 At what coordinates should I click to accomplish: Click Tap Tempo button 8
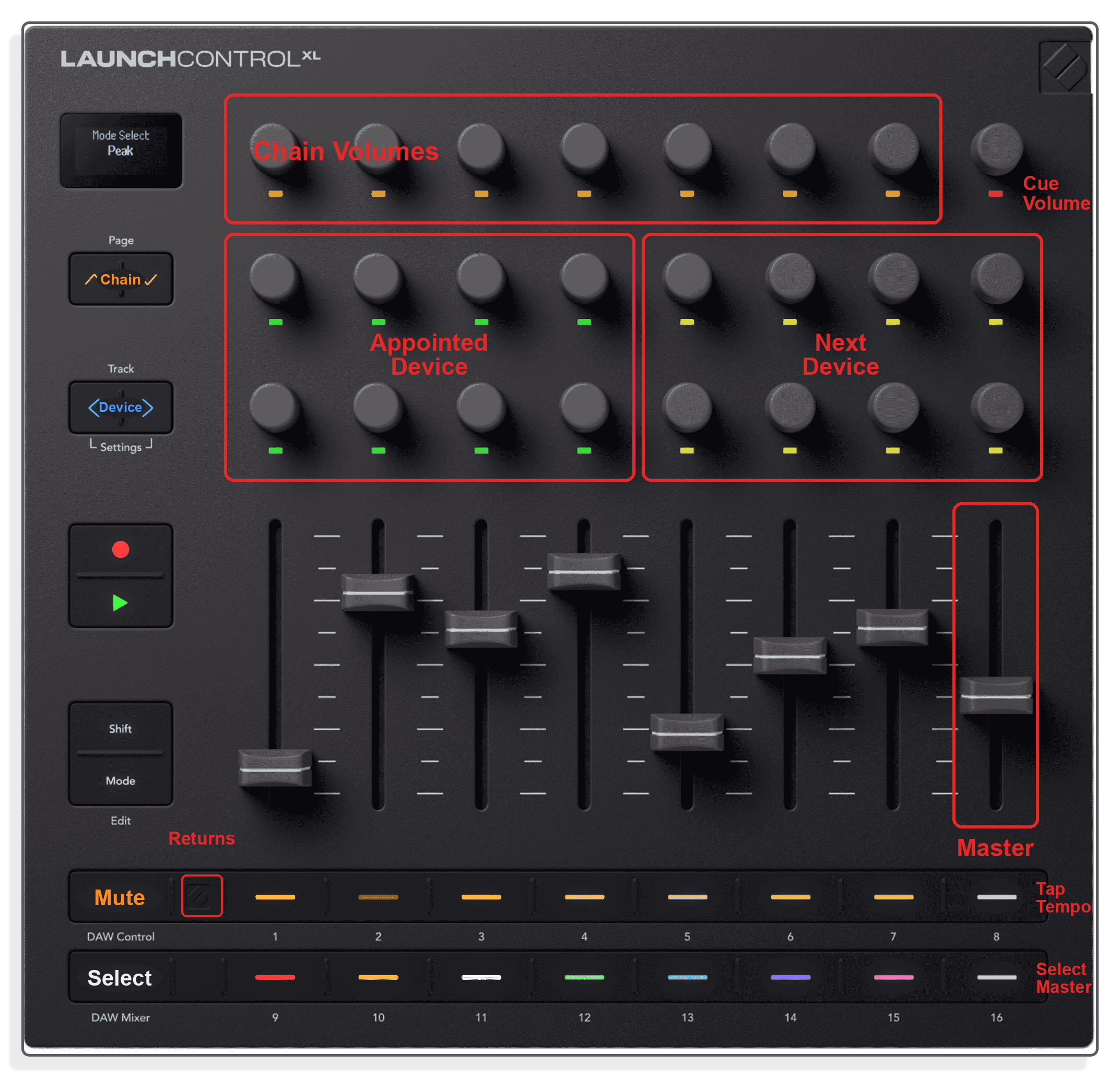click(x=997, y=897)
